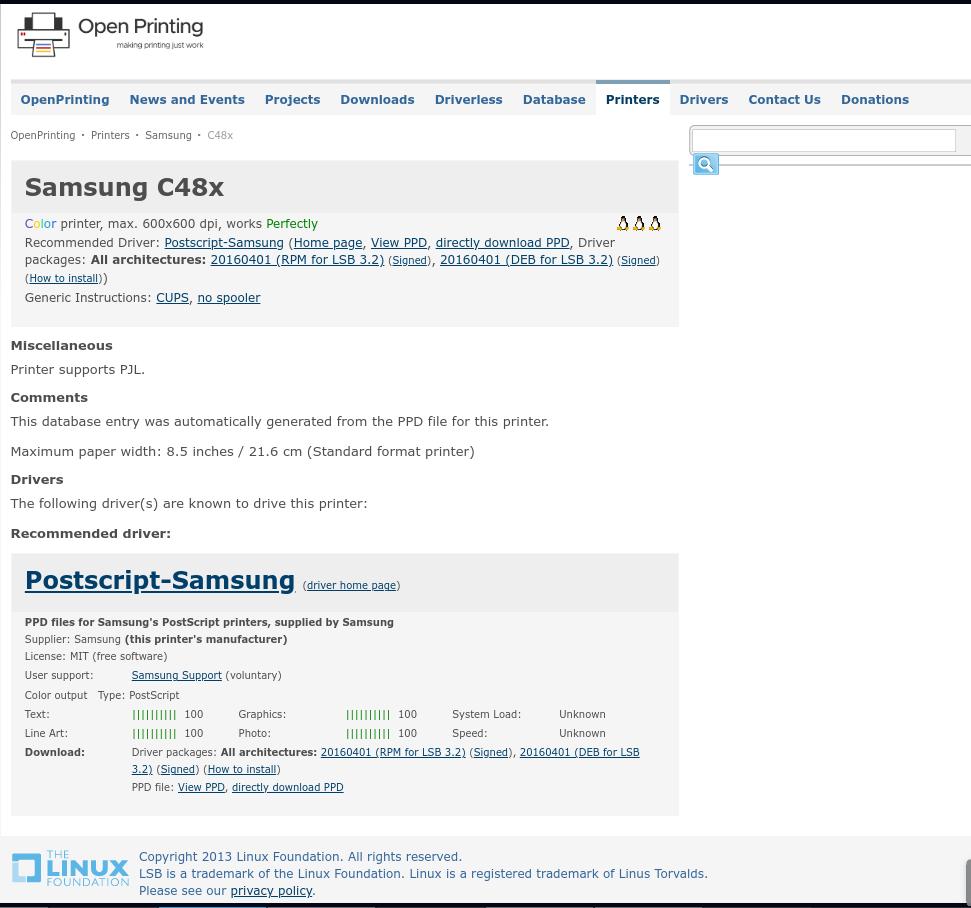
Task: Click the Graphics quality rating bar
Action: coord(368,715)
